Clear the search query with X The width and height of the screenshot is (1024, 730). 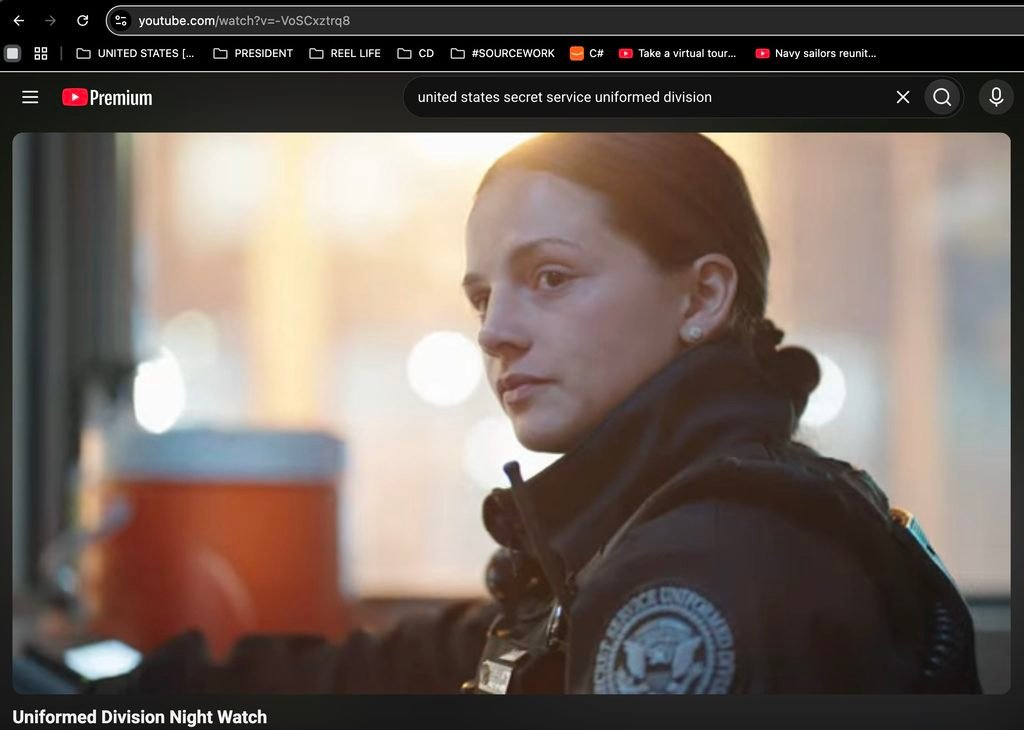pyautogui.click(x=903, y=97)
